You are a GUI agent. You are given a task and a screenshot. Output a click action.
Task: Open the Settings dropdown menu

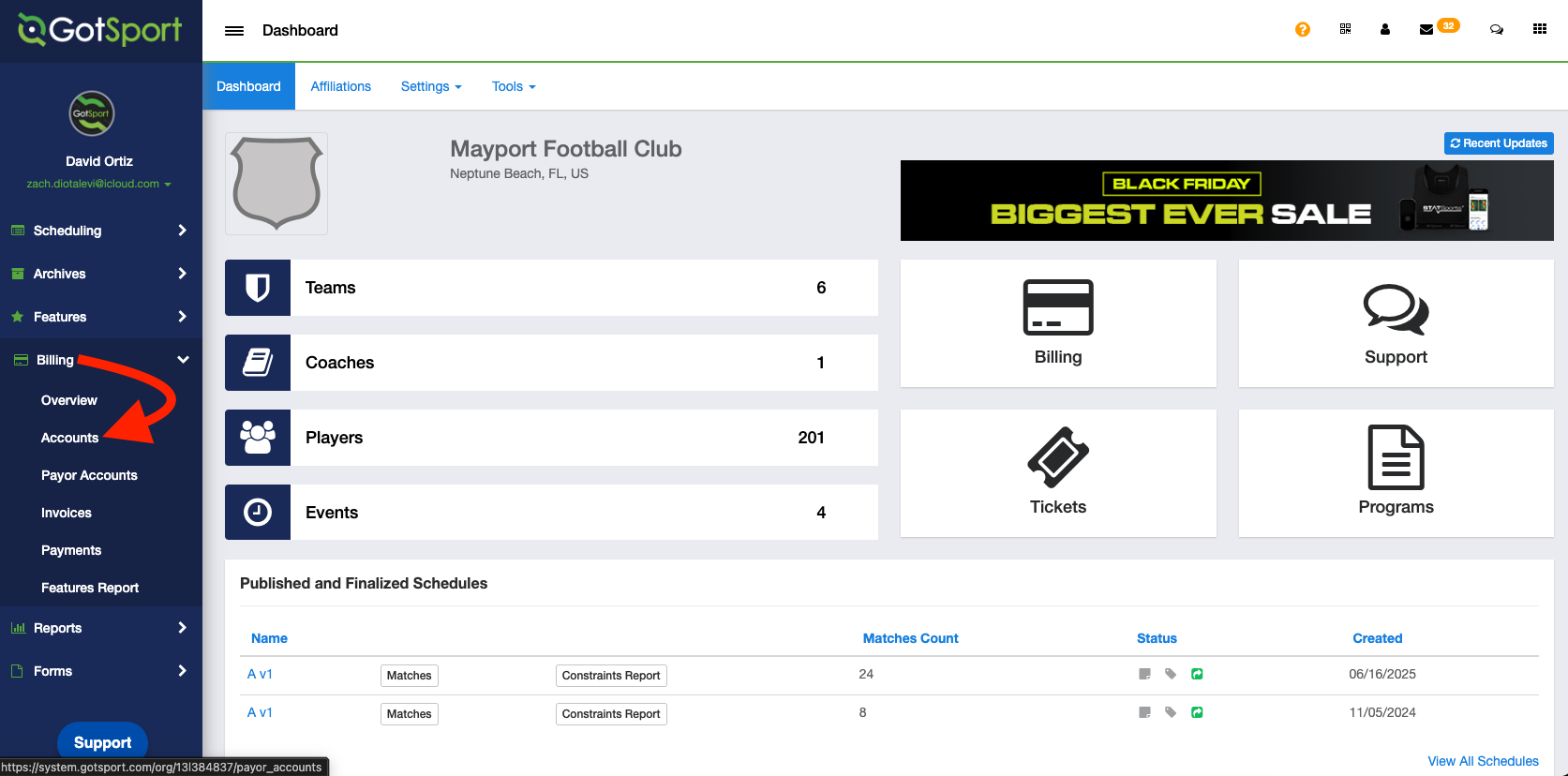(431, 86)
